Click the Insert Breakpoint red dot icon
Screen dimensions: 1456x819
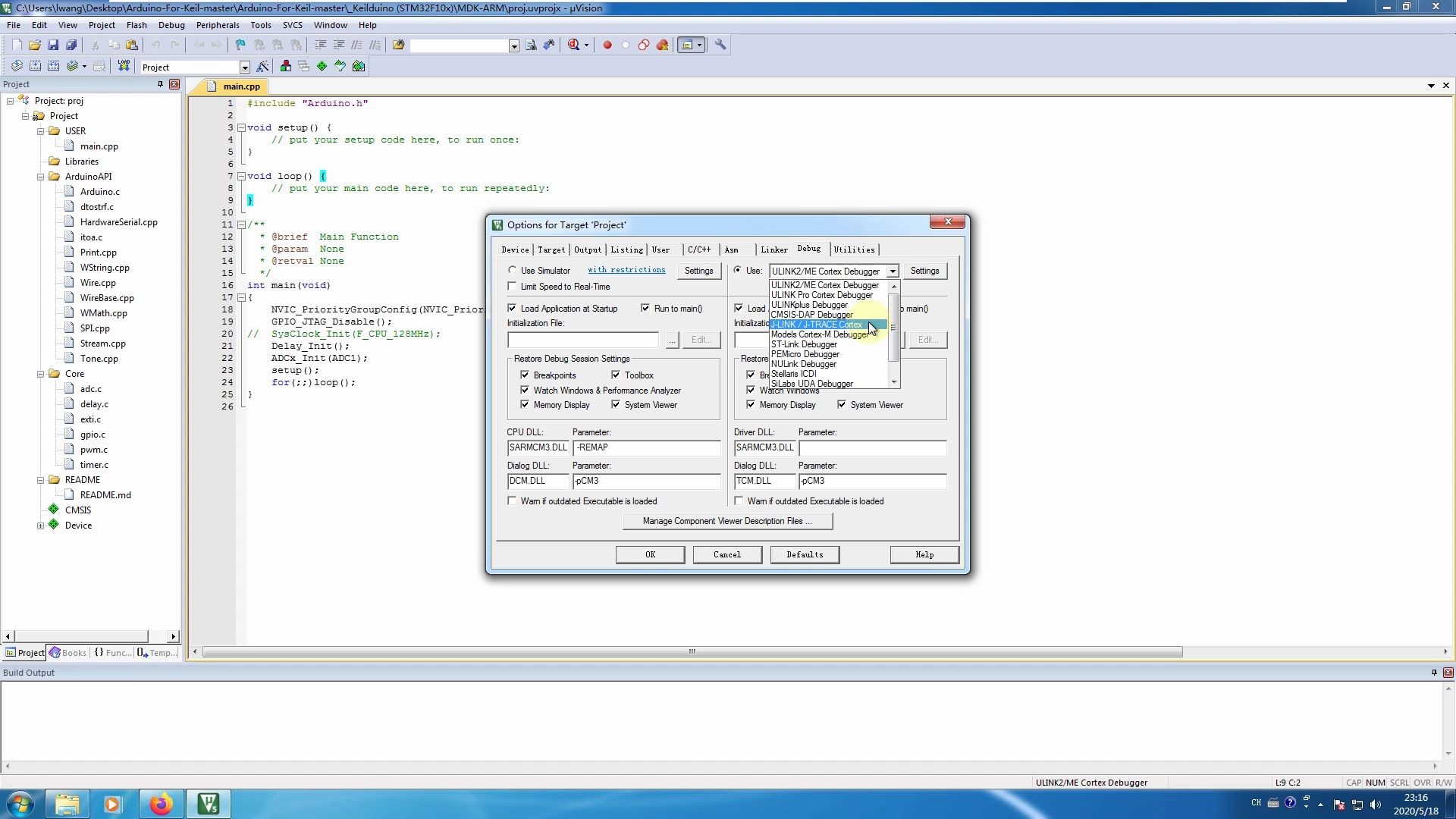[607, 45]
